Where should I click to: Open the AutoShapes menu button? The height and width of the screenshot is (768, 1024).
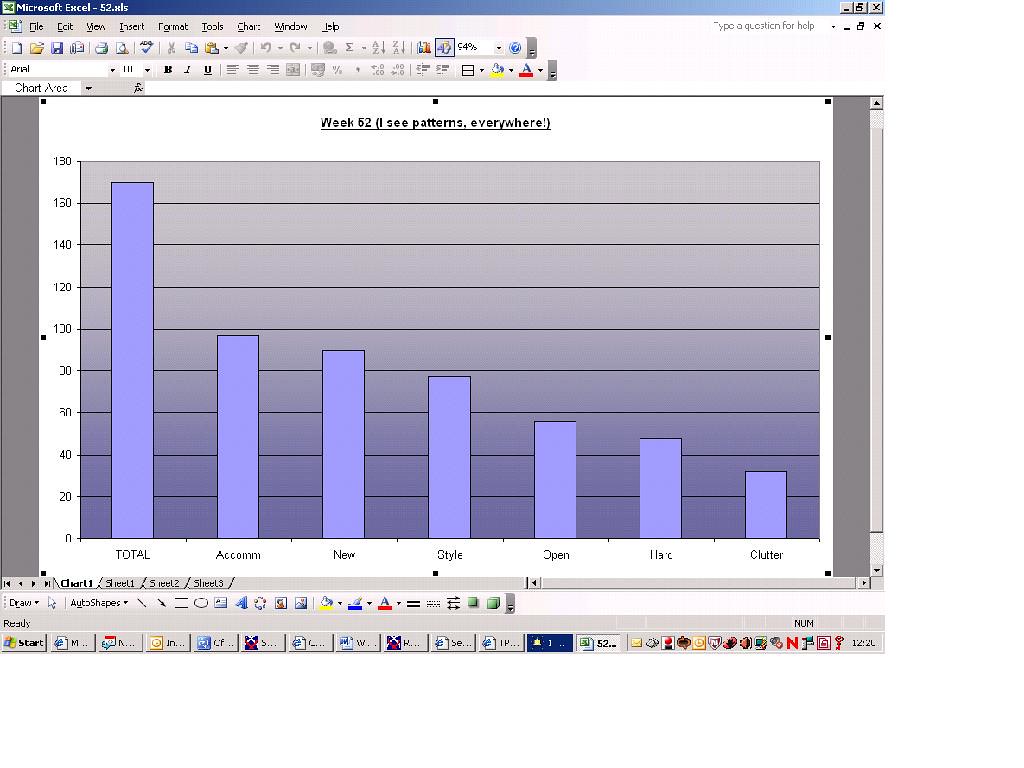point(98,603)
